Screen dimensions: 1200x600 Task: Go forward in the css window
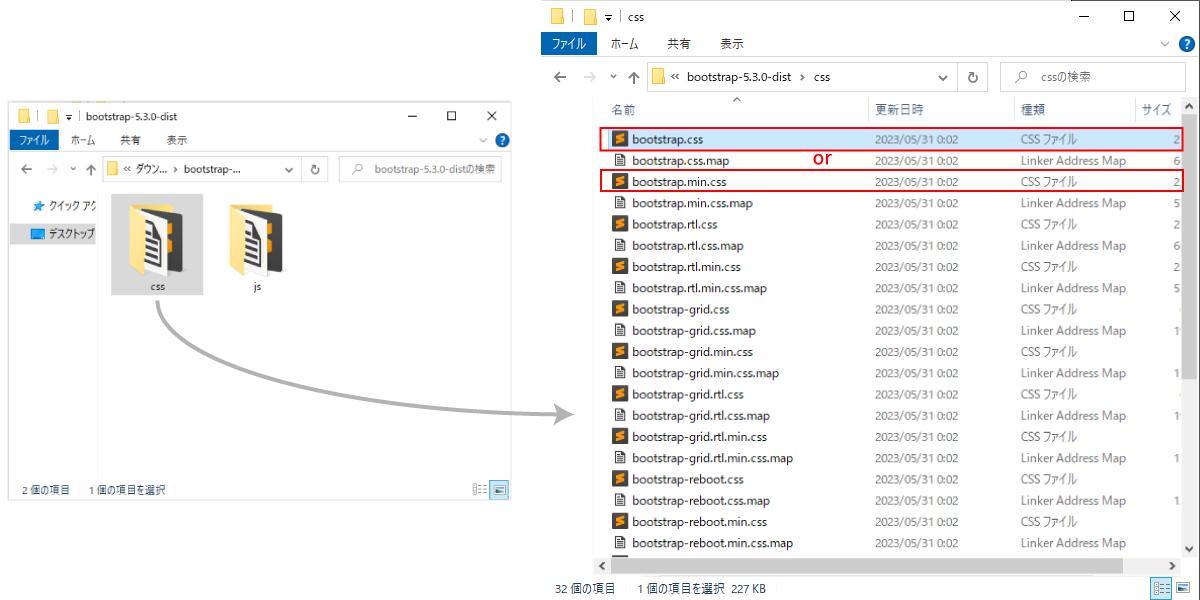590,77
